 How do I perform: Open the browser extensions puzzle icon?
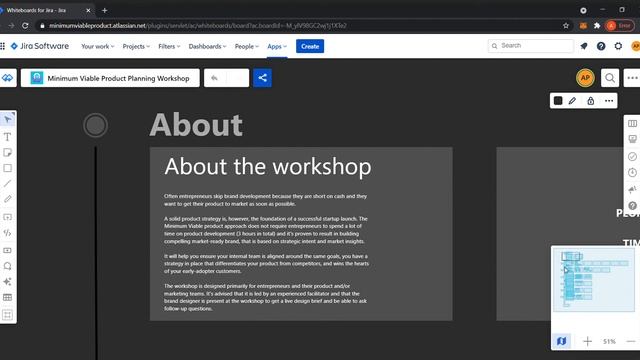pos(597,26)
